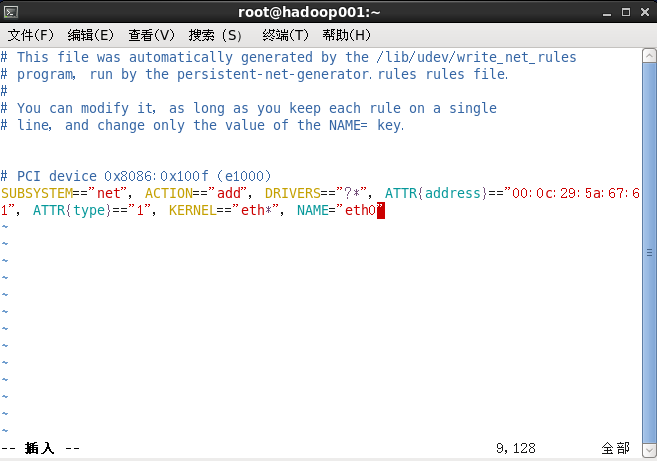Image resolution: width=657 pixels, height=461 pixels.
Task: Maximize the terminal window
Action: 626,12
